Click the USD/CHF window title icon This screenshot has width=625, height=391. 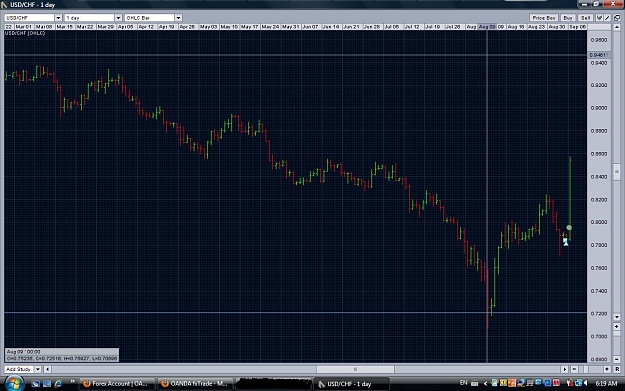click(x=4, y=5)
